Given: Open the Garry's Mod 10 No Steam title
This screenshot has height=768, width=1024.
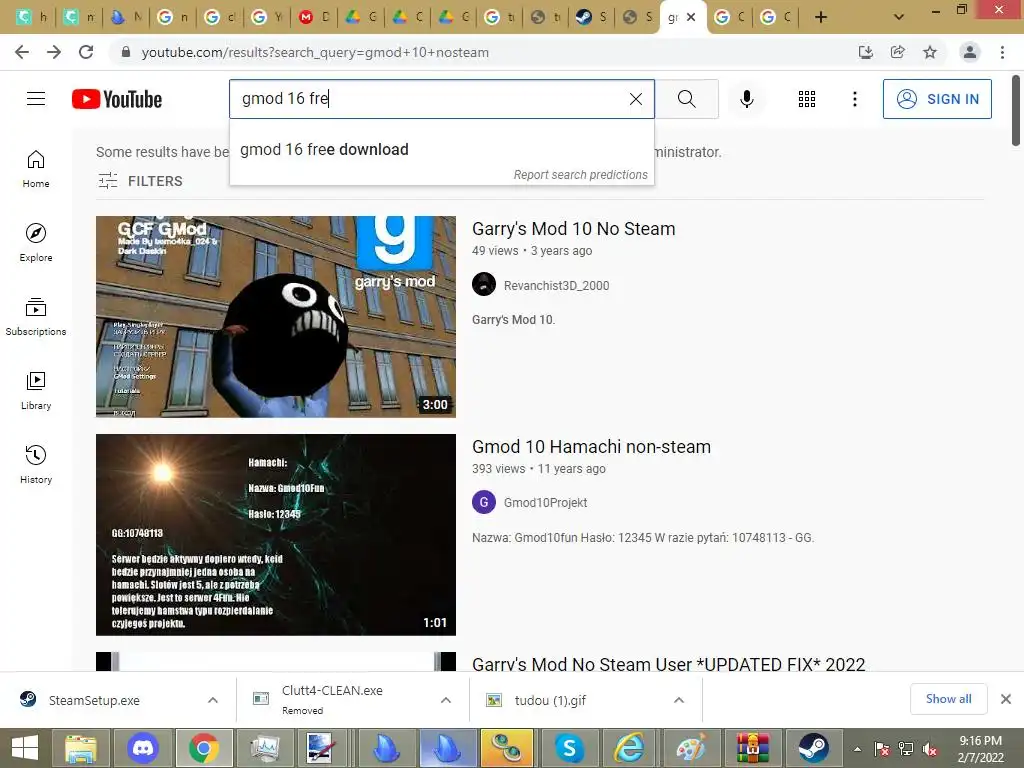Looking at the screenshot, I should [x=573, y=229].
